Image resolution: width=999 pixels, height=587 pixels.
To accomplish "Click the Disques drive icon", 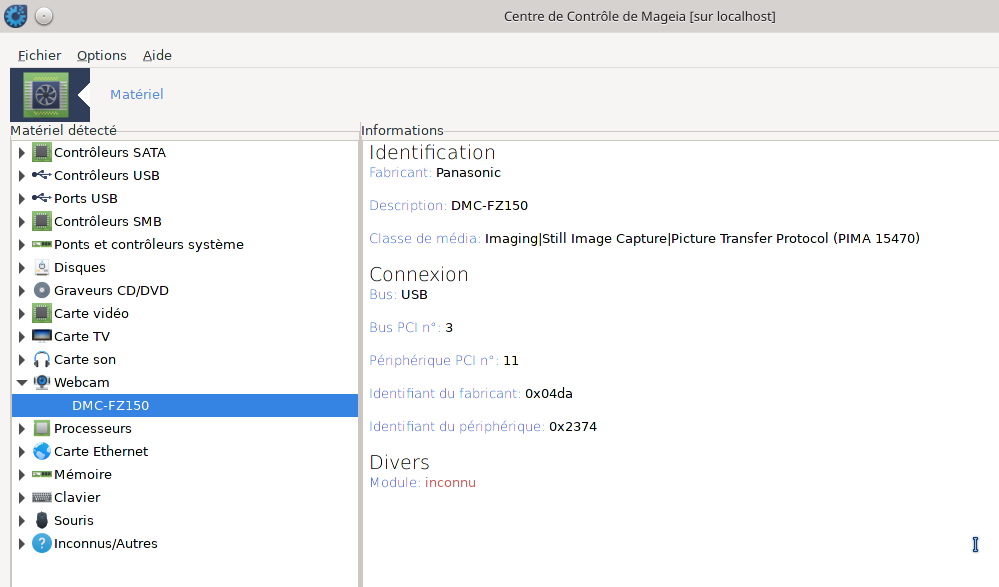I will [41, 267].
